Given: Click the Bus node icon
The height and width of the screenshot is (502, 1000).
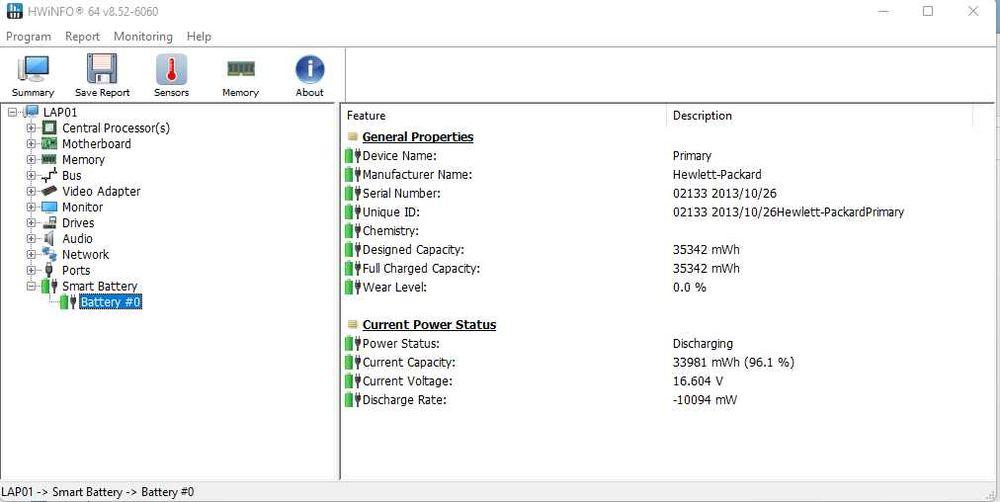Looking at the screenshot, I should [49, 175].
